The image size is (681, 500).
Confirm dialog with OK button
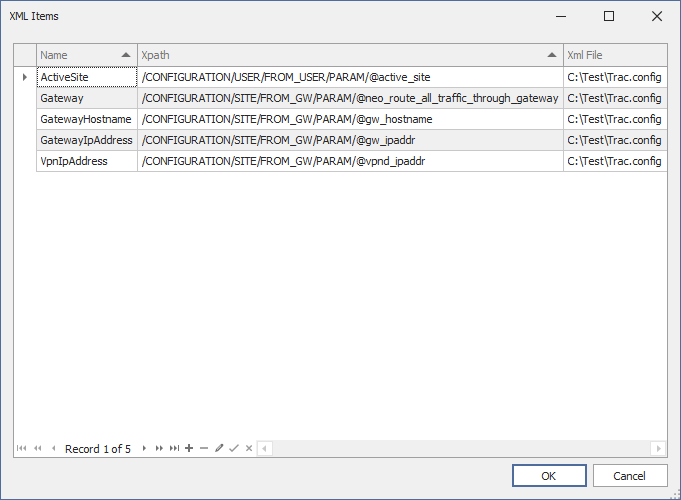[x=549, y=476]
